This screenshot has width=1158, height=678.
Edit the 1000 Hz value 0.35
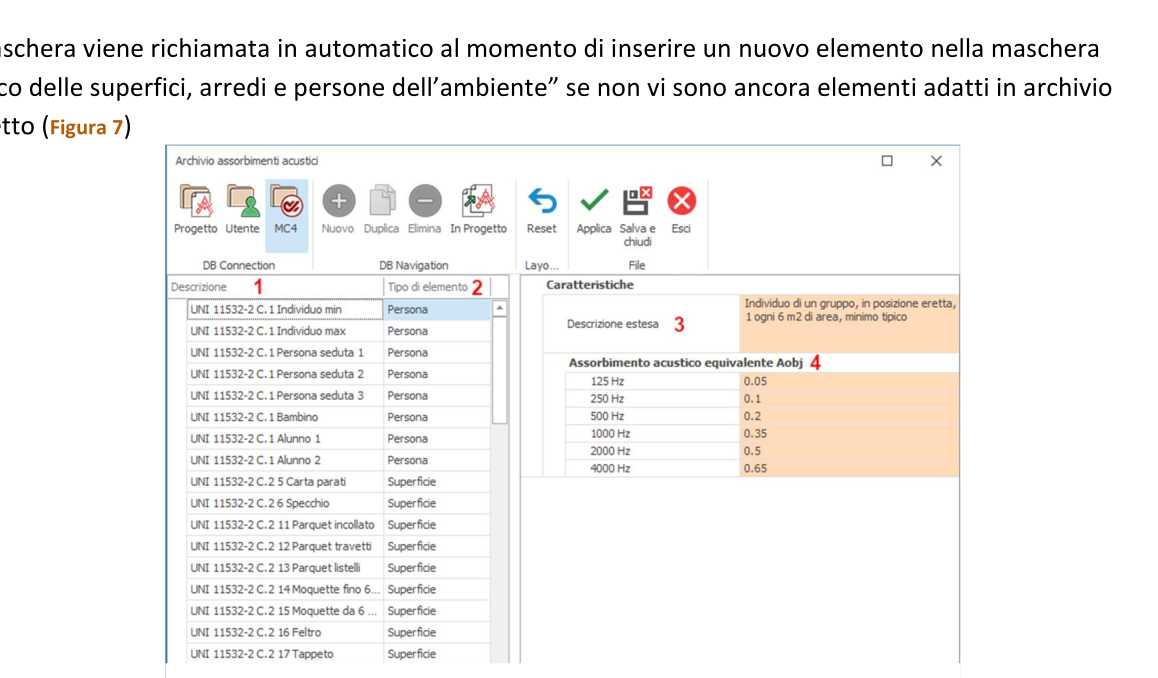point(849,434)
